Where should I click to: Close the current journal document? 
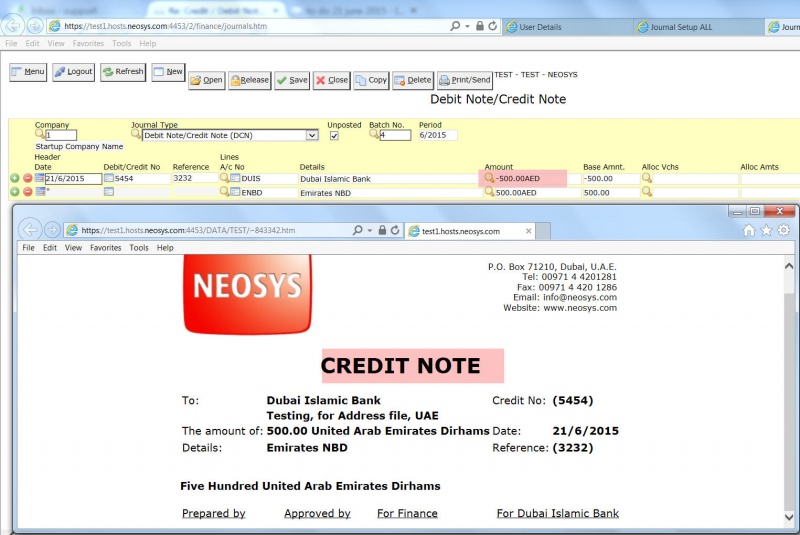(332, 80)
